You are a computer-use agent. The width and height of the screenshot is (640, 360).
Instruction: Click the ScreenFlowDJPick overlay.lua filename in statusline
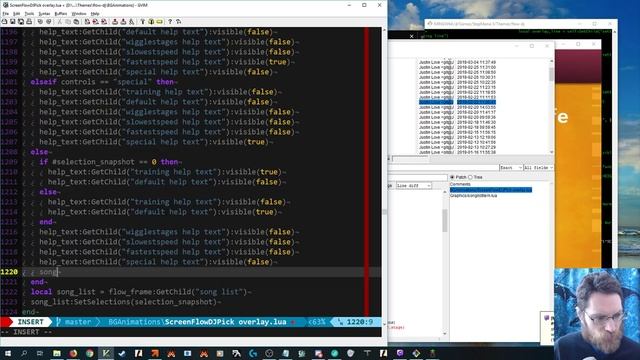point(226,322)
